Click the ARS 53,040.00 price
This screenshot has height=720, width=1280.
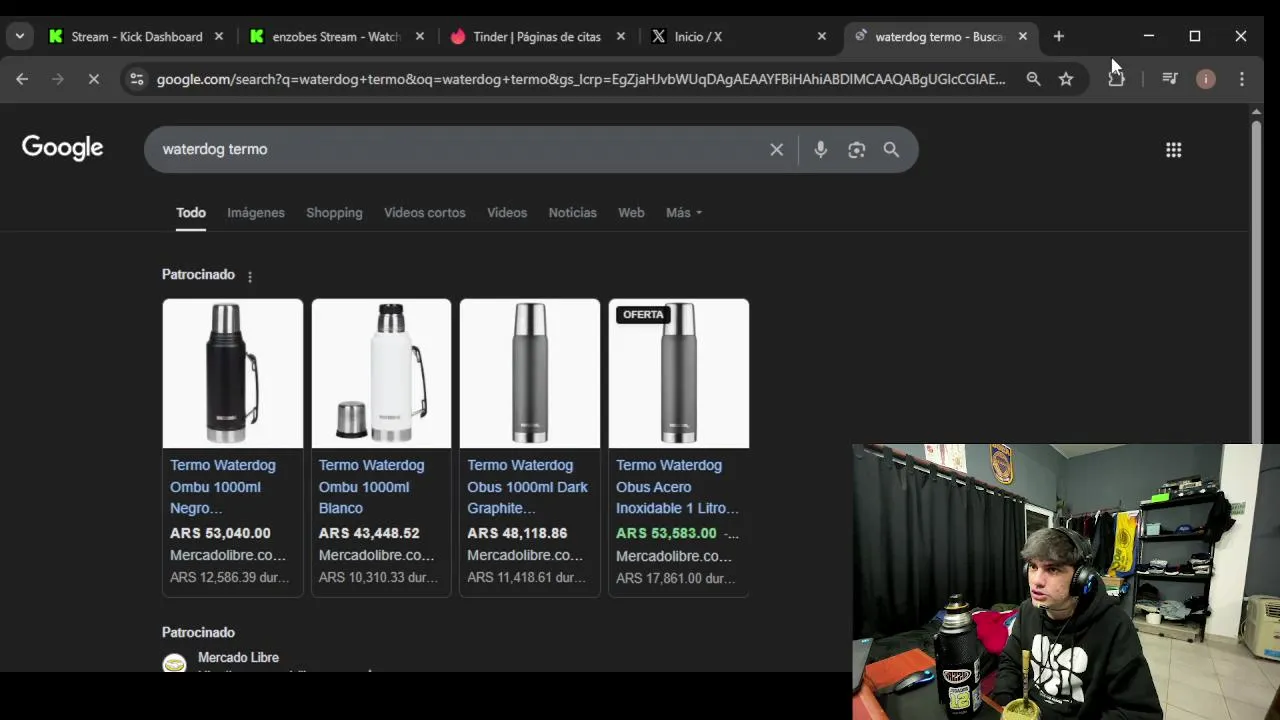click(220, 533)
